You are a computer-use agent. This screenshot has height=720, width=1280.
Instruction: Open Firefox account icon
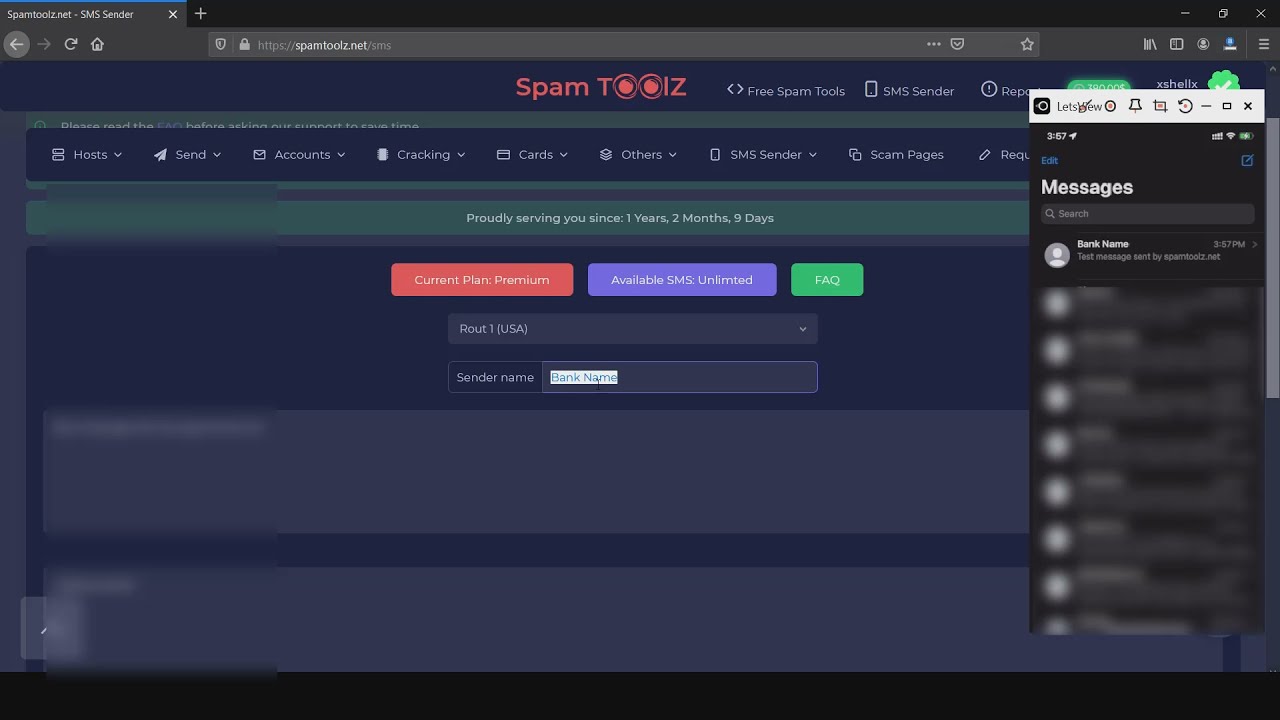tap(1203, 44)
